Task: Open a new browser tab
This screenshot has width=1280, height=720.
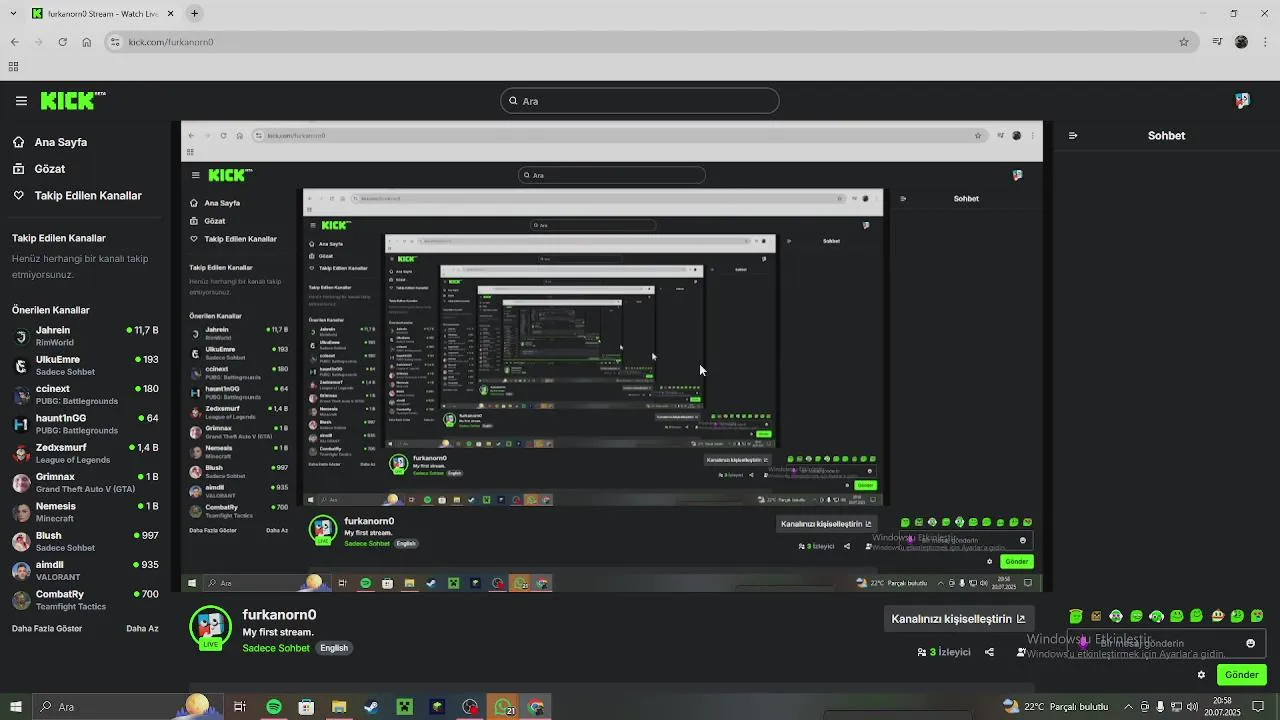Action: pos(194,13)
